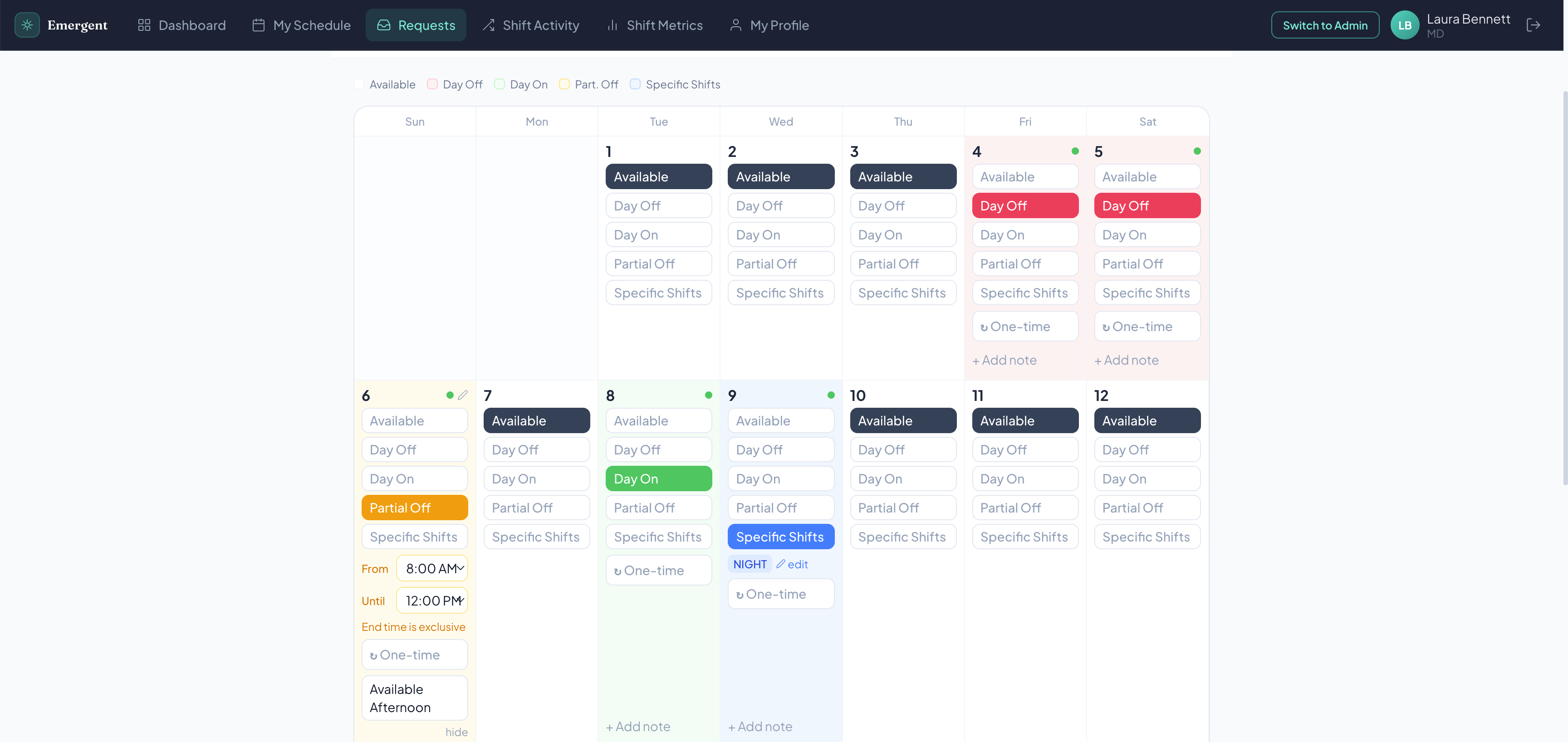Screen dimensions: 1568x742
Task: Click the Laura Bennett user name
Action: [x=1468, y=19]
